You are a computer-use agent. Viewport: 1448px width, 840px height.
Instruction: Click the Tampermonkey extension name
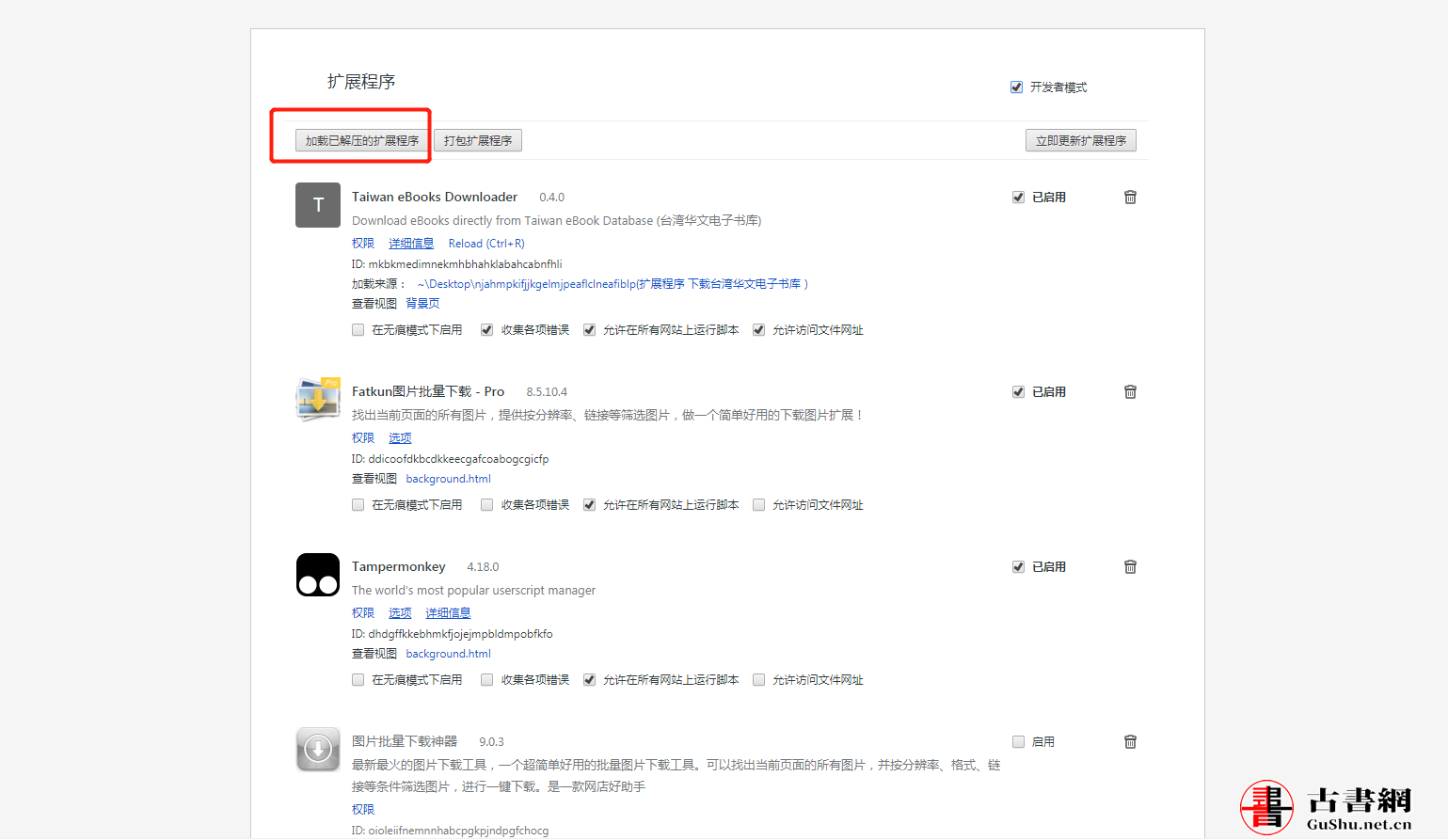point(399,566)
